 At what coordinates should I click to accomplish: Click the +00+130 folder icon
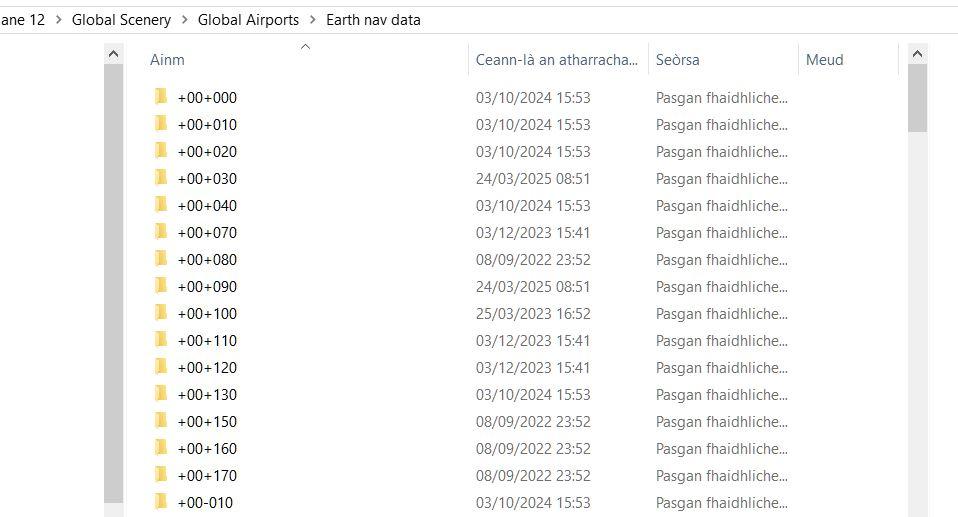point(160,394)
